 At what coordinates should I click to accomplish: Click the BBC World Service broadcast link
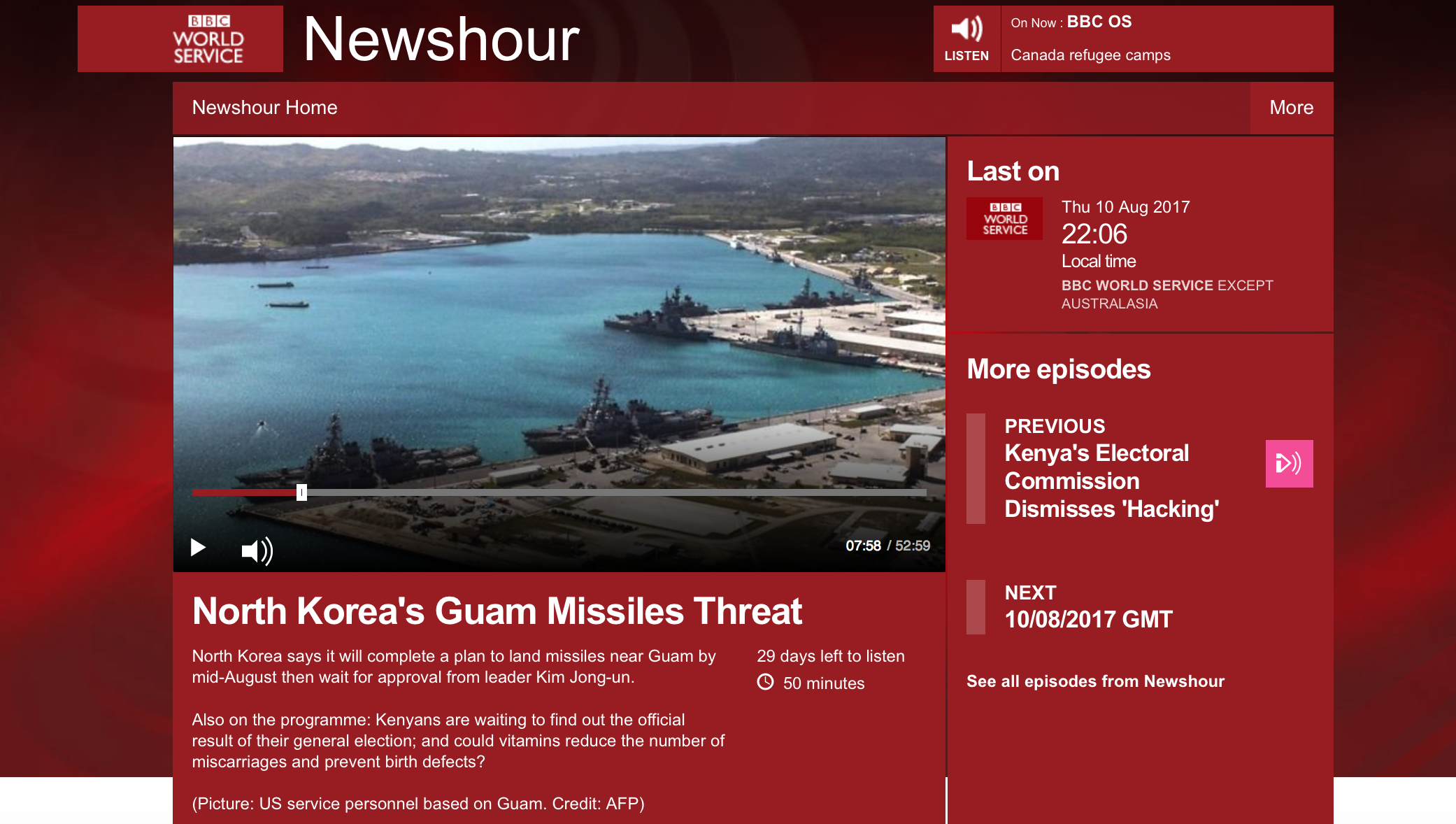point(1137,285)
